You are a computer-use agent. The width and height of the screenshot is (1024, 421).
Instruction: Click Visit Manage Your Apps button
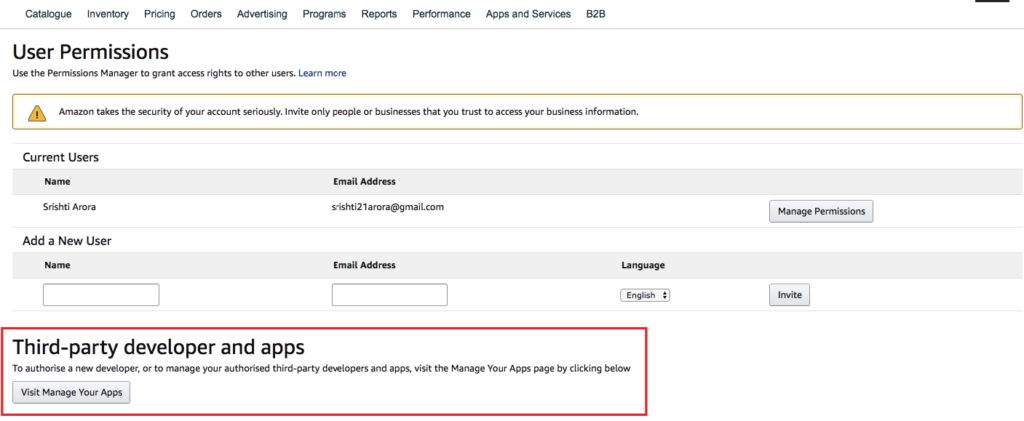click(x=71, y=393)
